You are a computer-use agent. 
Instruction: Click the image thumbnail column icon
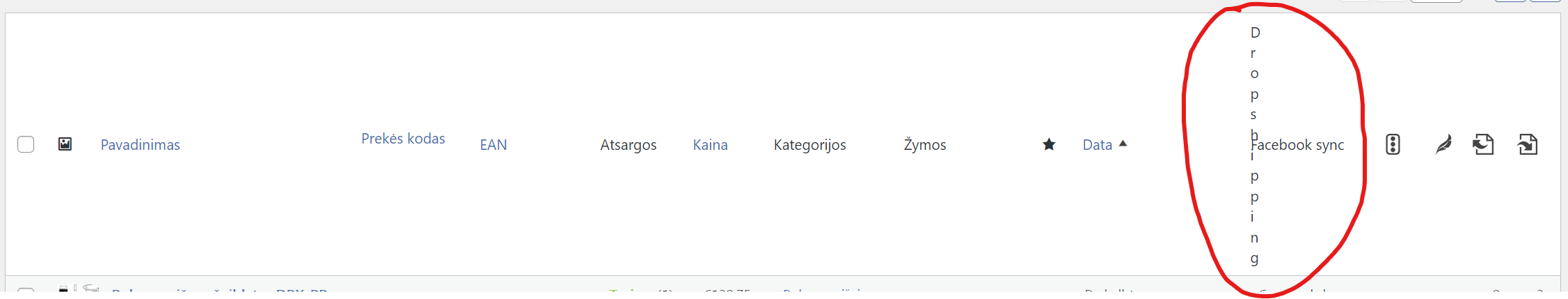point(65,144)
